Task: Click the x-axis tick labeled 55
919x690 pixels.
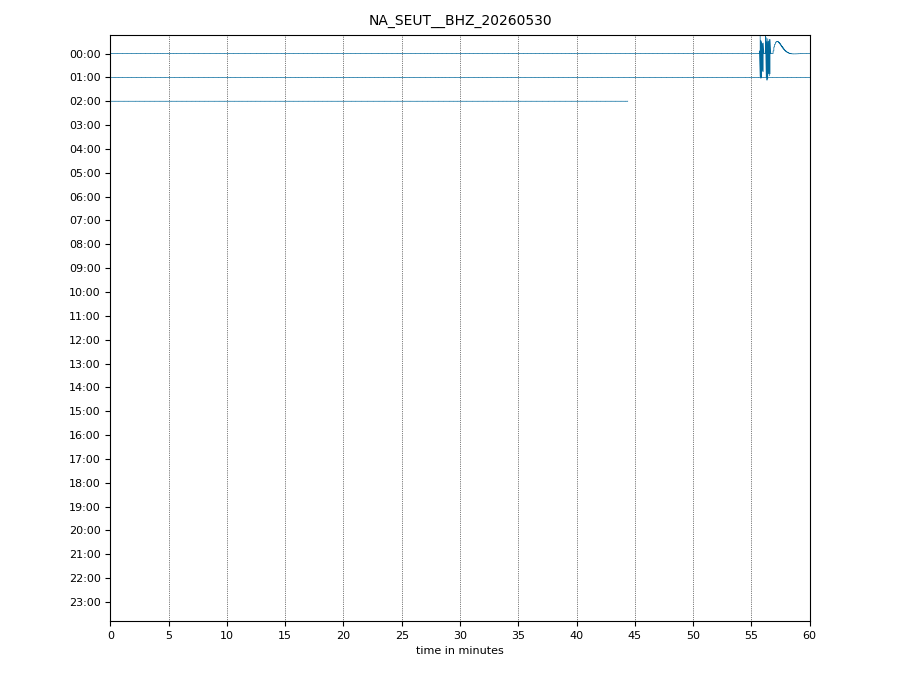Action: click(751, 635)
